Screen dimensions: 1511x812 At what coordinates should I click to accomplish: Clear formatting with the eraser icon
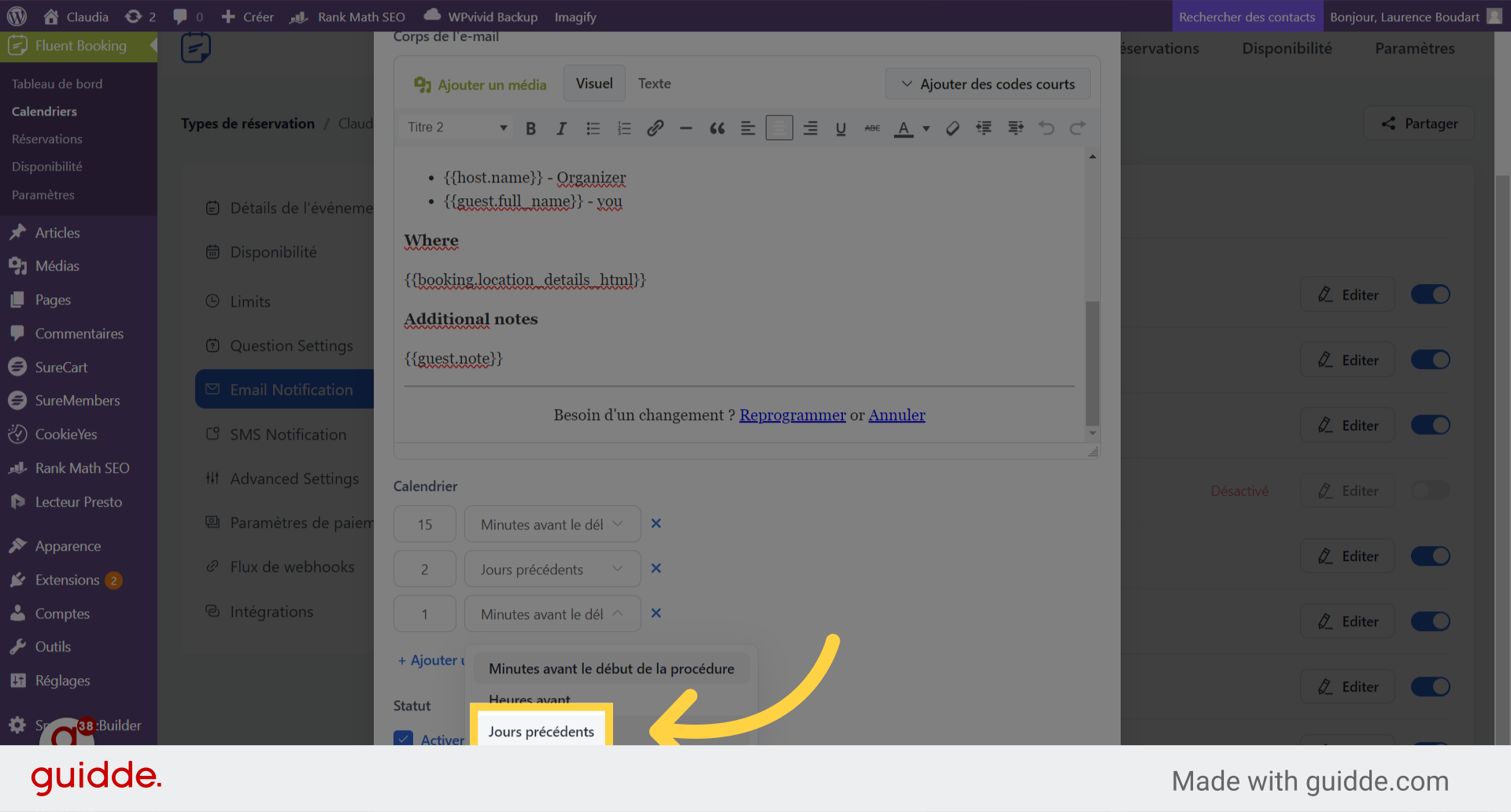click(952, 128)
